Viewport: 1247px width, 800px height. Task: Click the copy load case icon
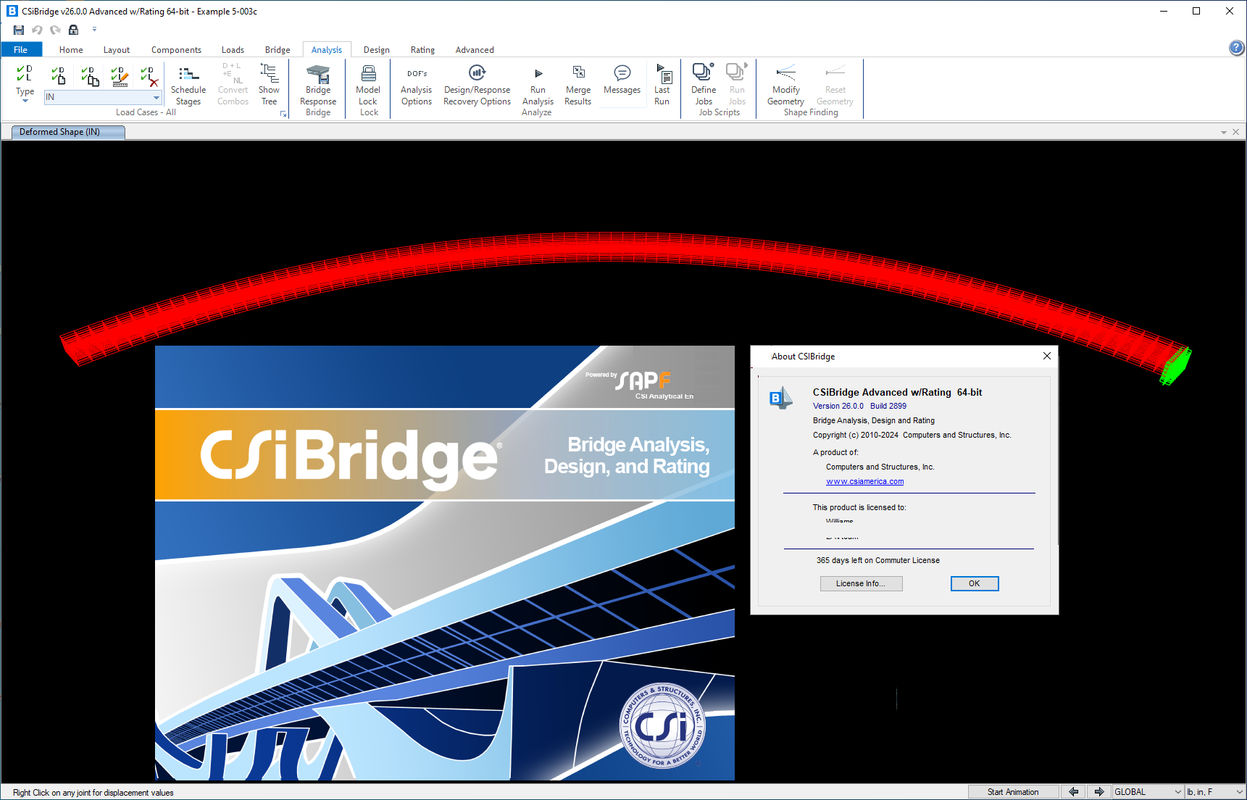tap(89, 76)
